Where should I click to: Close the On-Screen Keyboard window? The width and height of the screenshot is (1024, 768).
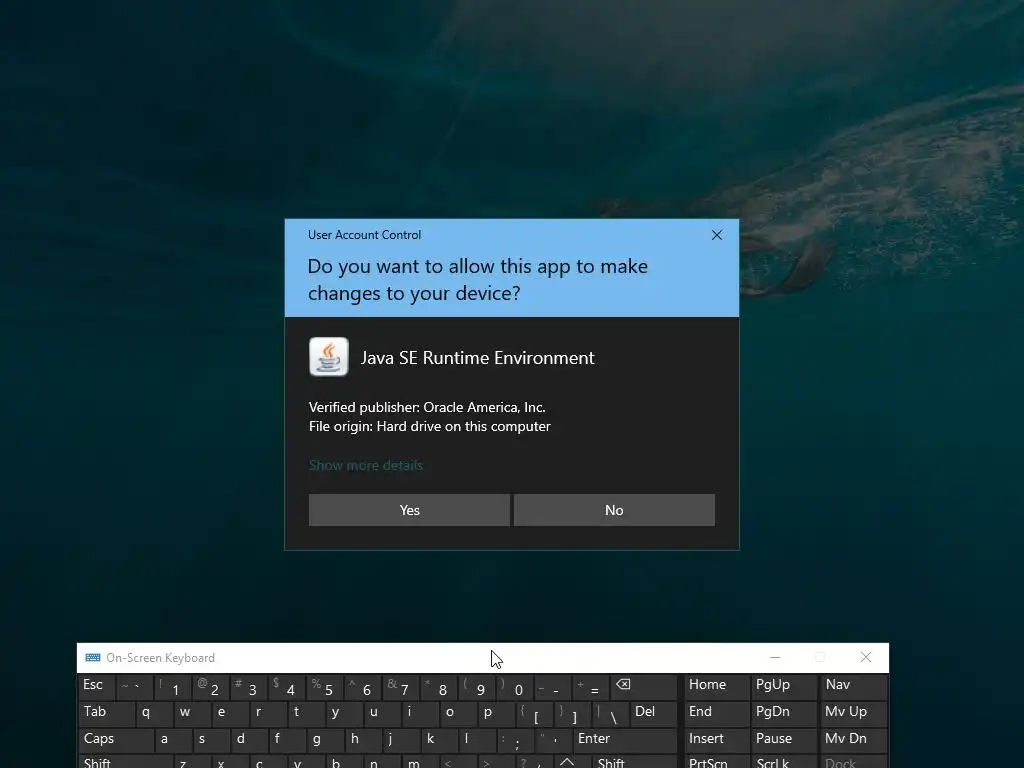coord(866,657)
